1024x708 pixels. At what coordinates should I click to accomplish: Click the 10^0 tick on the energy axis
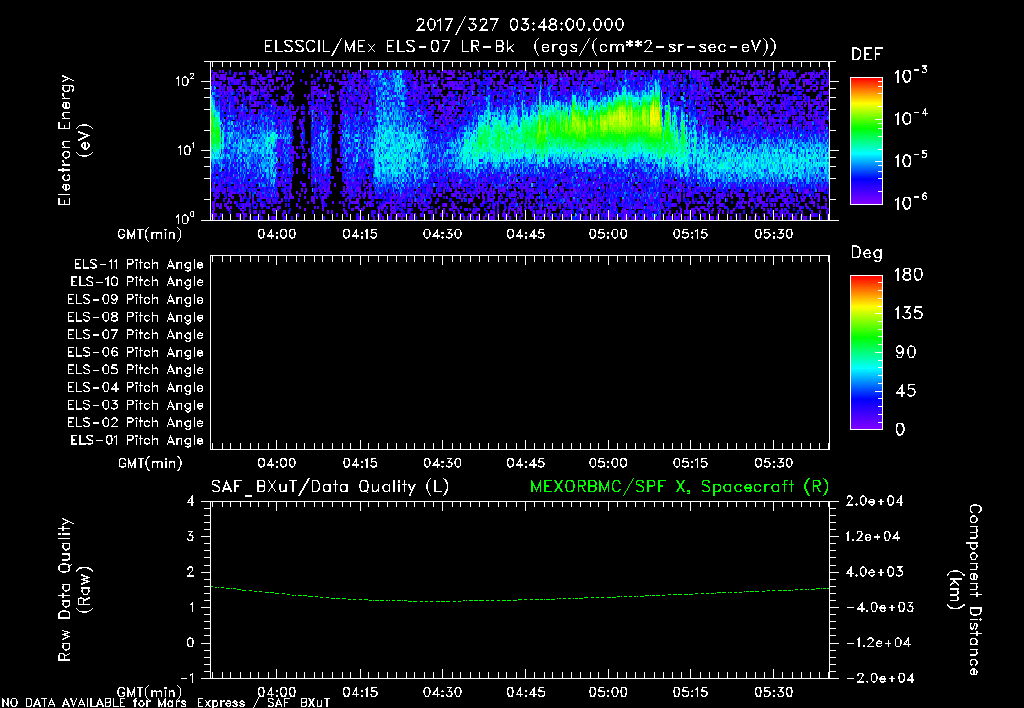click(x=185, y=218)
